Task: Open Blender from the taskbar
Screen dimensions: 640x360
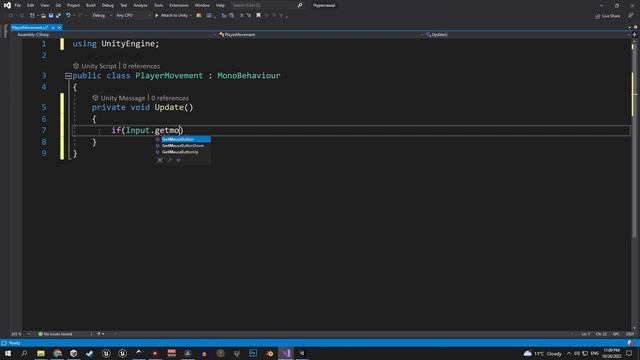Action: click(x=269, y=353)
